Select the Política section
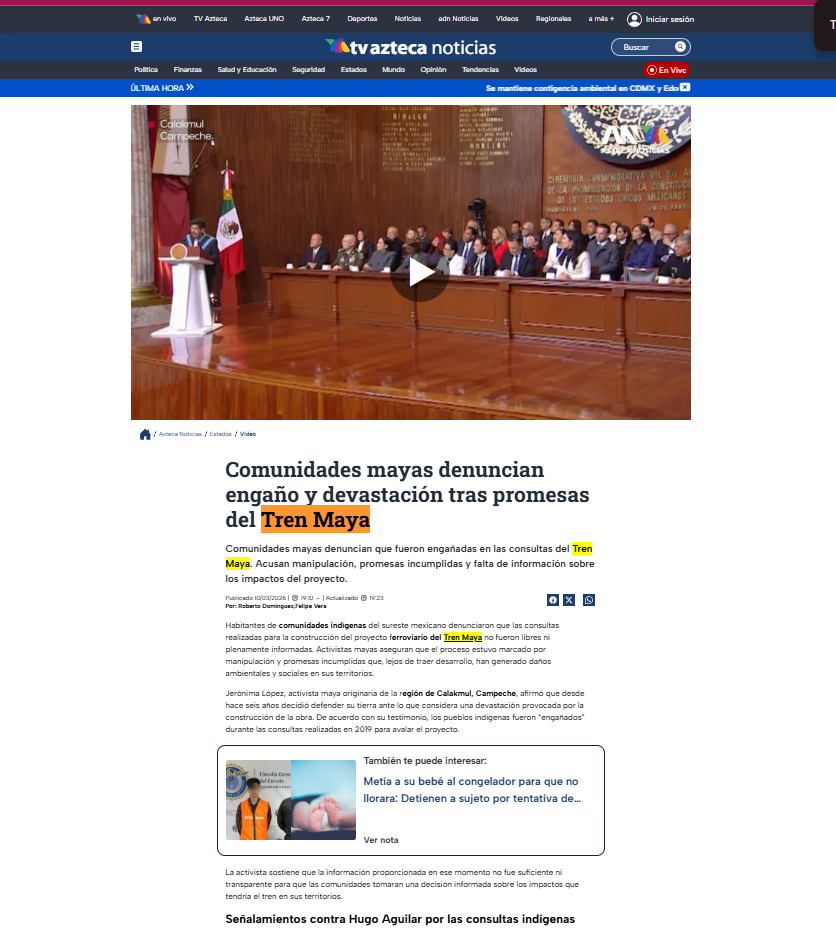This screenshot has width=836, height=934. (x=146, y=70)
